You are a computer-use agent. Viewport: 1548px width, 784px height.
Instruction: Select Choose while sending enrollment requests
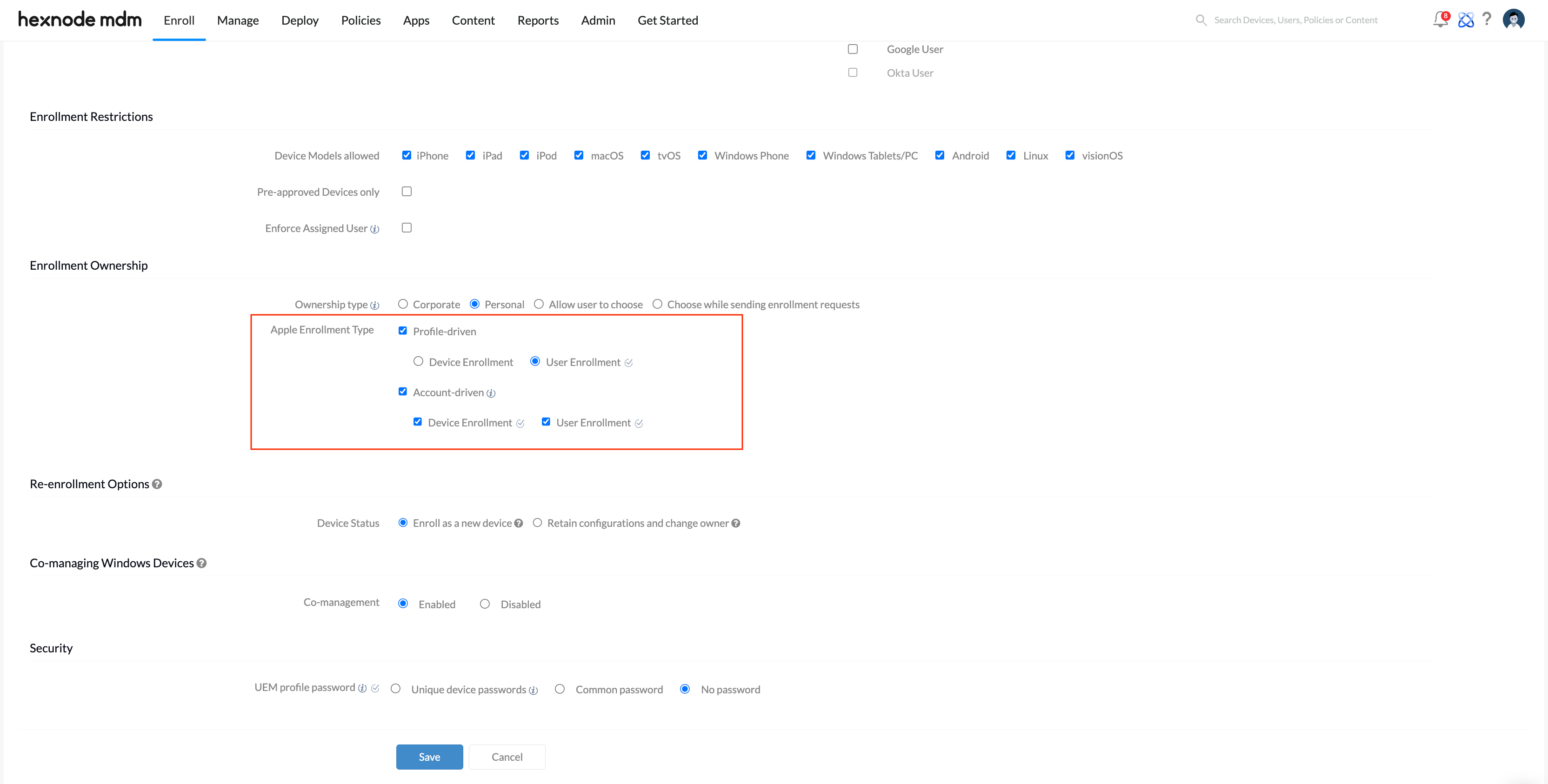(657, 304)
